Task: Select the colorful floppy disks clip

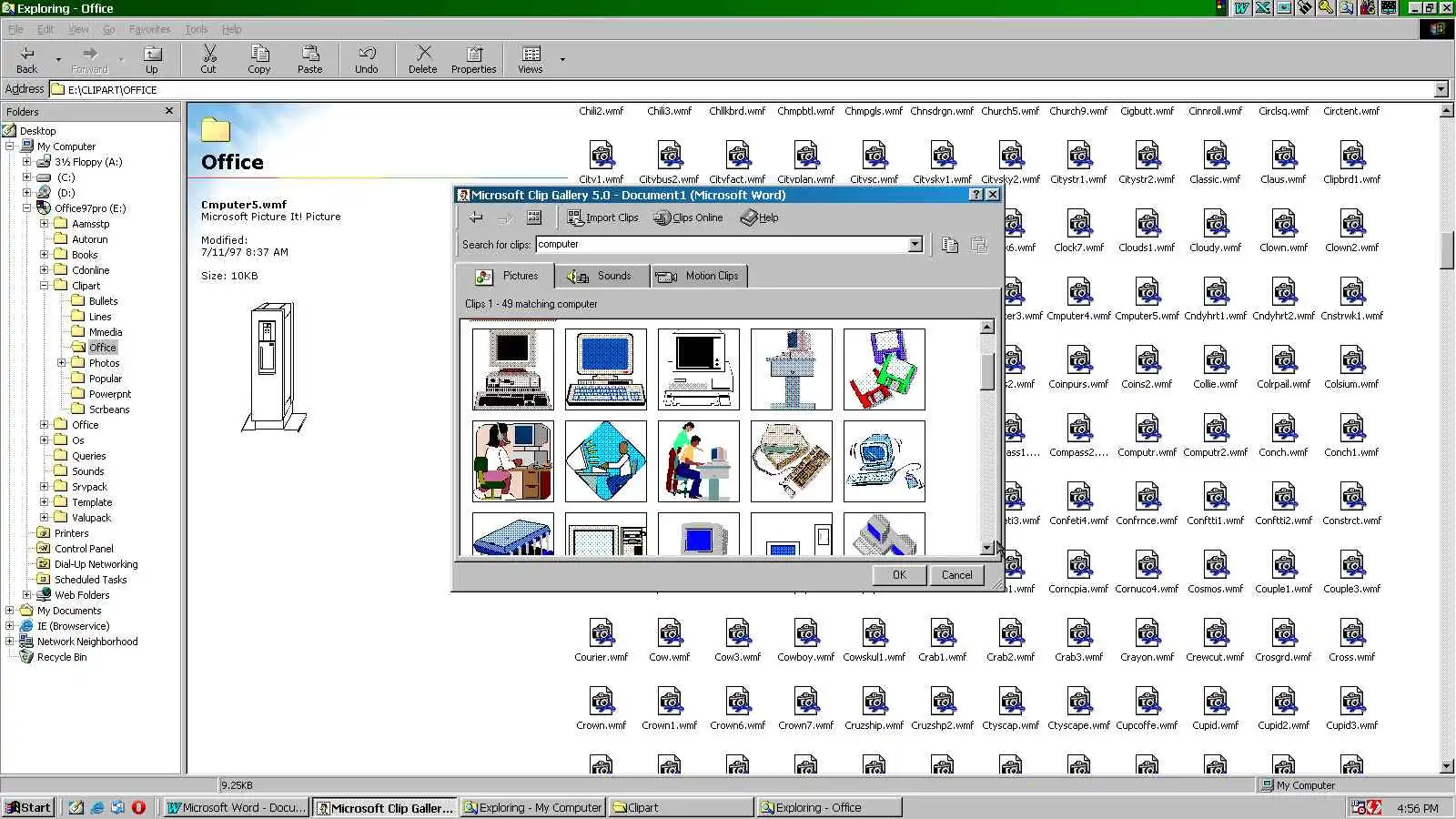Action: tap(885, 369)
